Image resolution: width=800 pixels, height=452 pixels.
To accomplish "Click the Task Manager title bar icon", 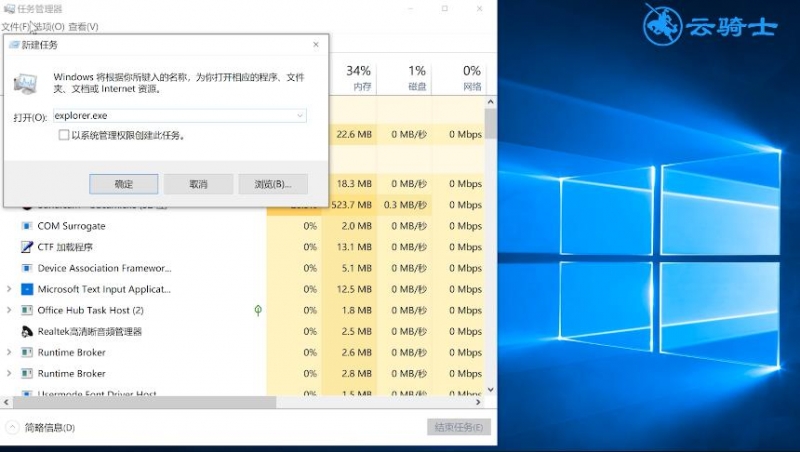I will (x=9, y=9).
